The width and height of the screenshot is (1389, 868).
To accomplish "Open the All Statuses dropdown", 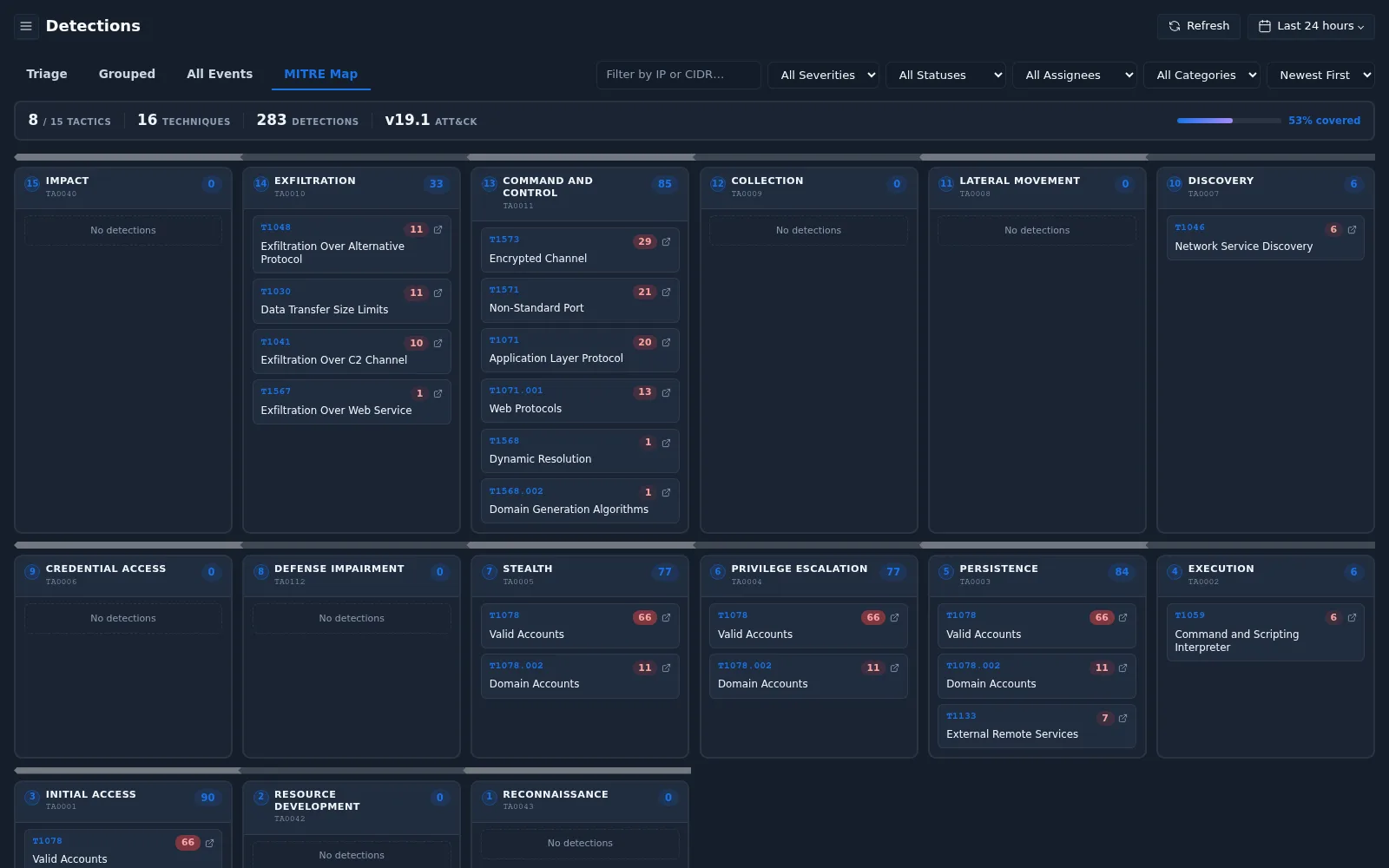I will coord(946,76).
